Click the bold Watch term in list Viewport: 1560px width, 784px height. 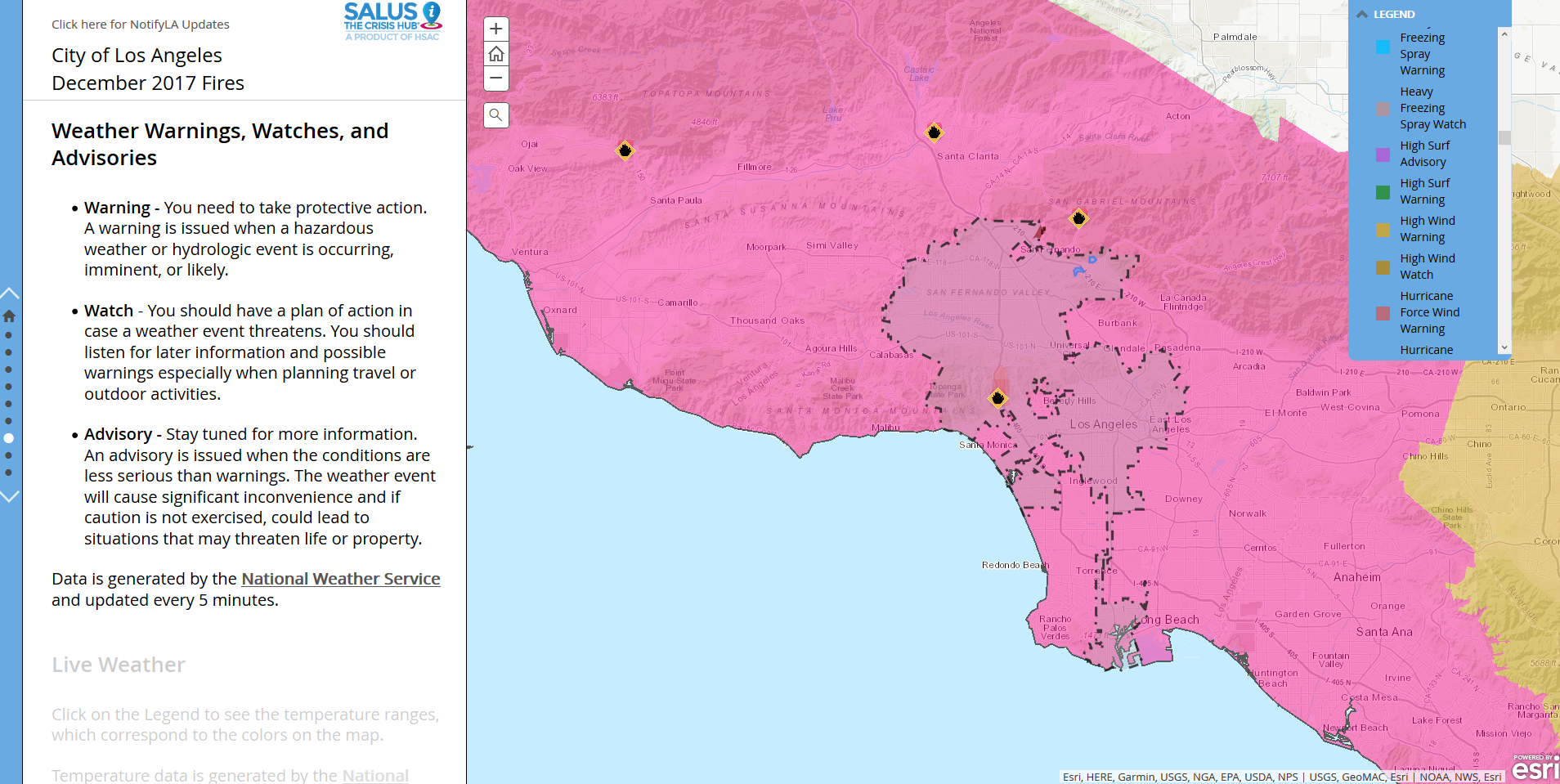coord(109,311)
